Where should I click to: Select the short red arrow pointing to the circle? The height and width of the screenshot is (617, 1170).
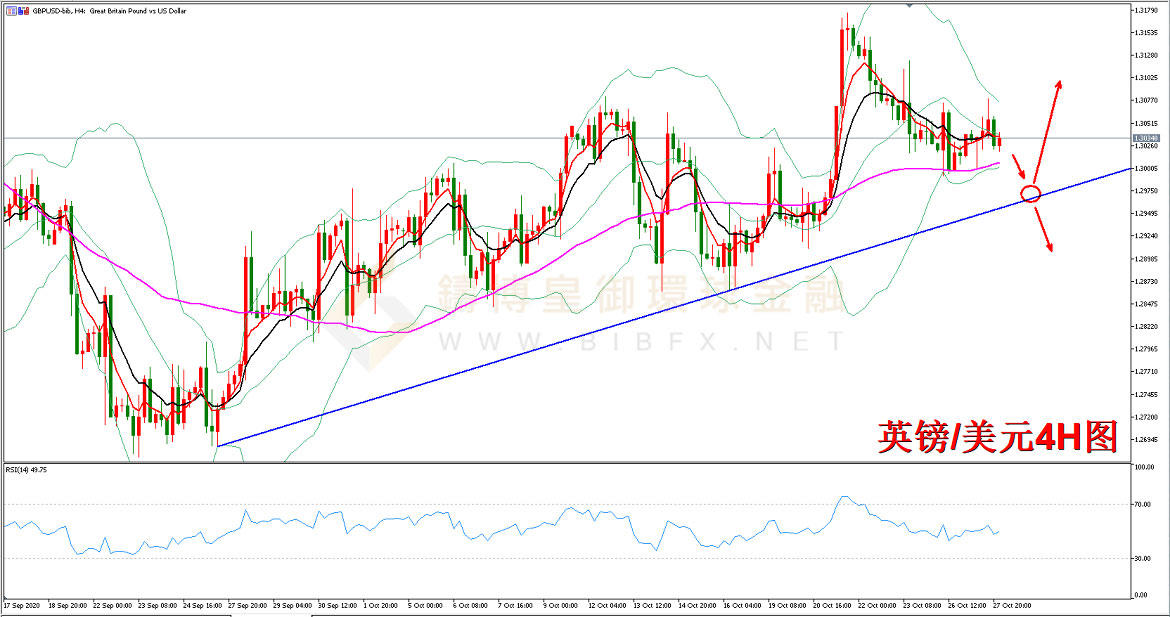pyautogui.click(x=1019, y=167)
